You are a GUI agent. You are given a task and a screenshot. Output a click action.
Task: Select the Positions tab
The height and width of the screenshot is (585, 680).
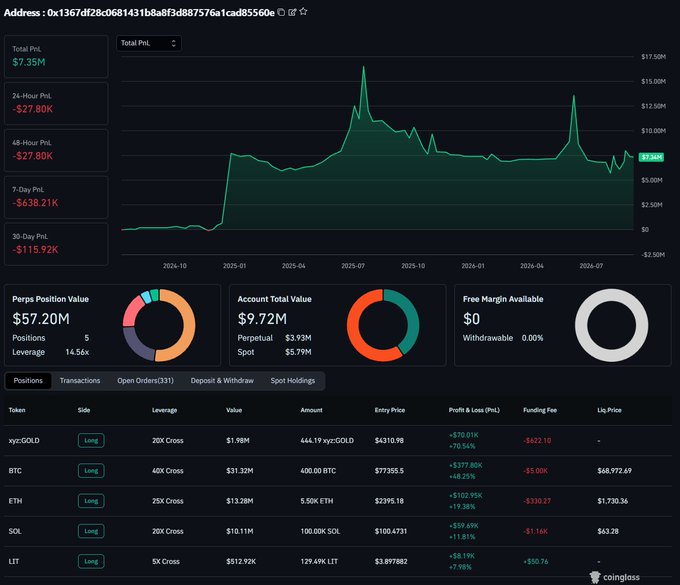(28, 380)
